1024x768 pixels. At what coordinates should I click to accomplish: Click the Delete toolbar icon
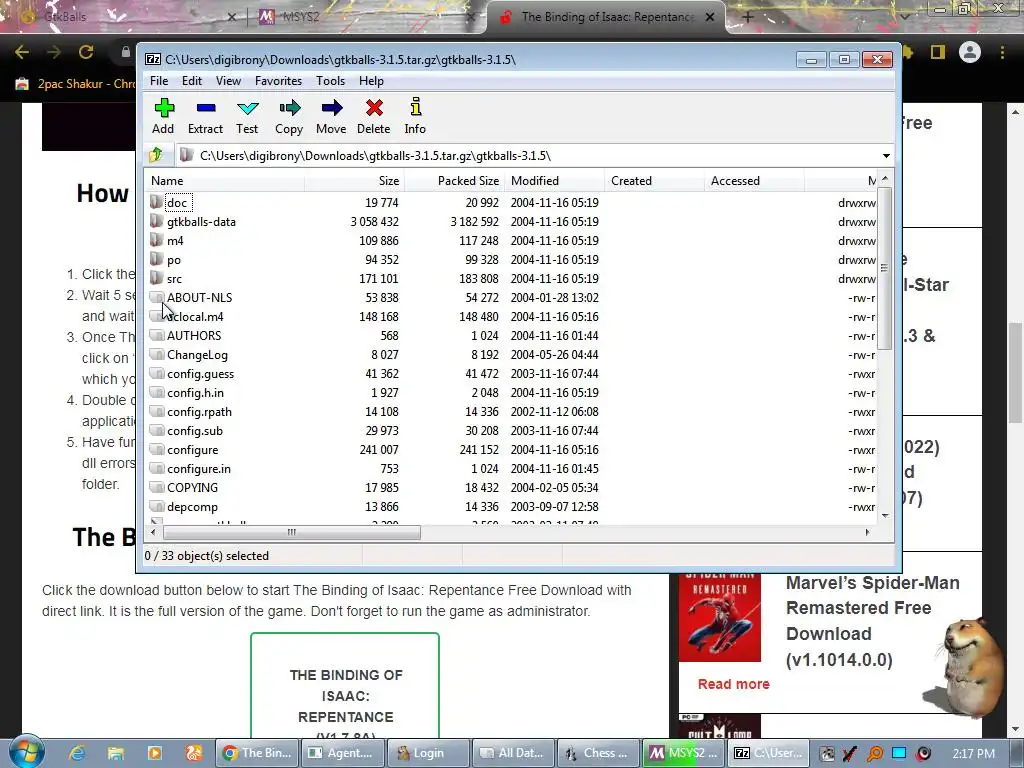pos(374,108)
